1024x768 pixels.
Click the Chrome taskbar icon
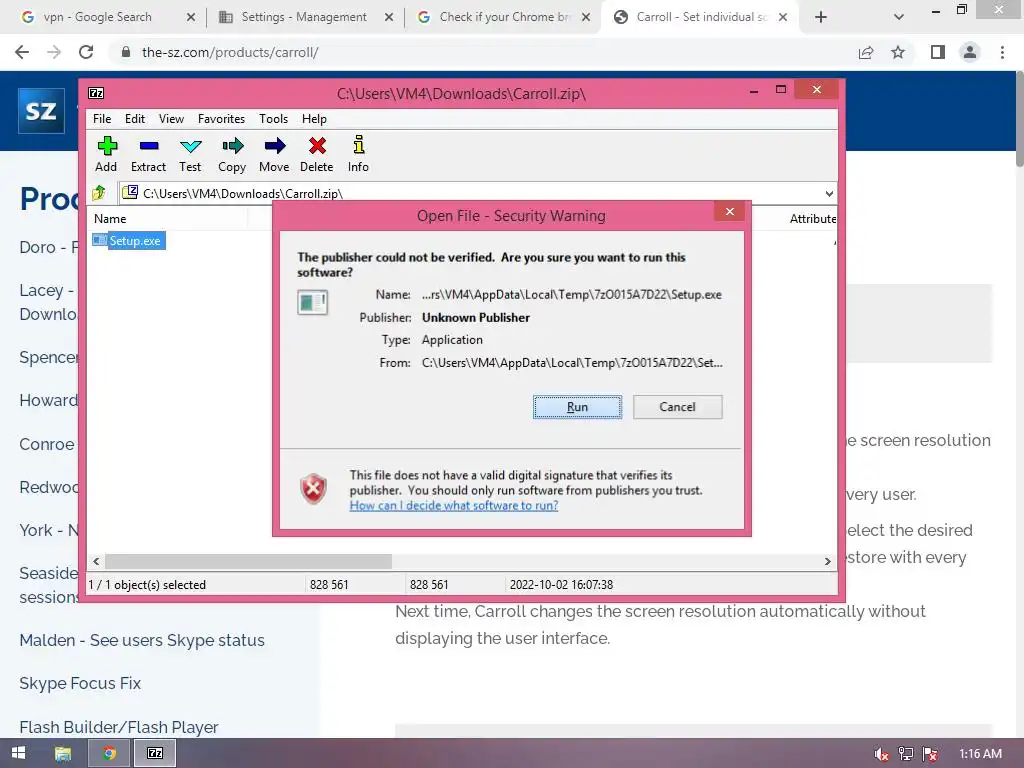(x=109, y=753)
